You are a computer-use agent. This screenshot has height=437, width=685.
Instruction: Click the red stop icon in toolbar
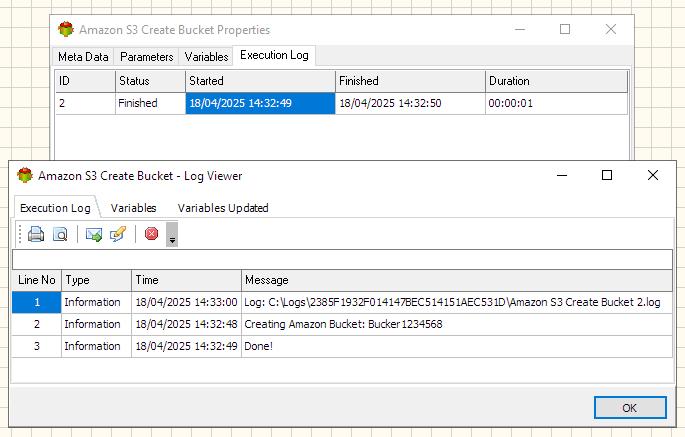coord(151,234)
